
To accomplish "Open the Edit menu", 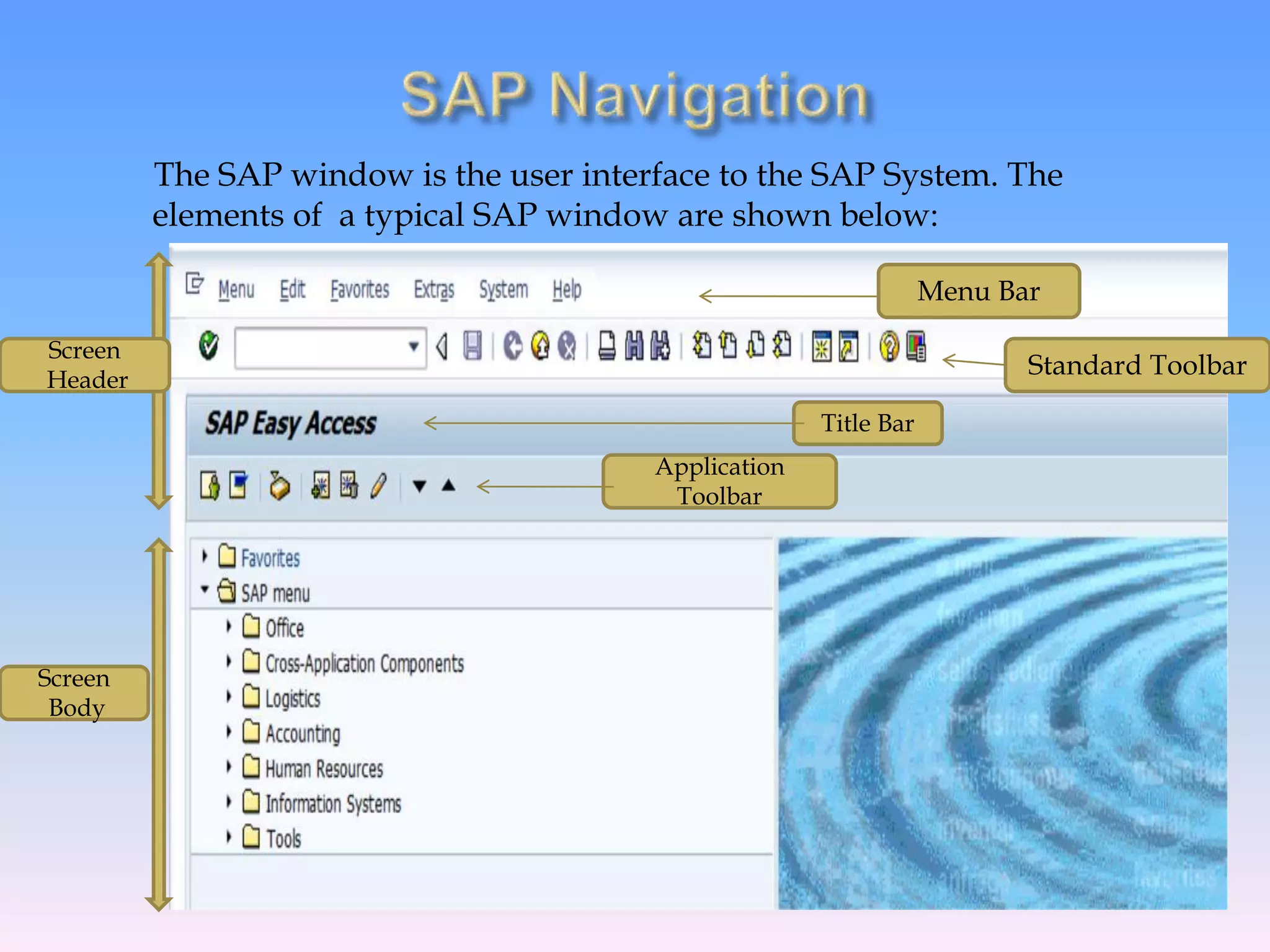I will 292,289.
